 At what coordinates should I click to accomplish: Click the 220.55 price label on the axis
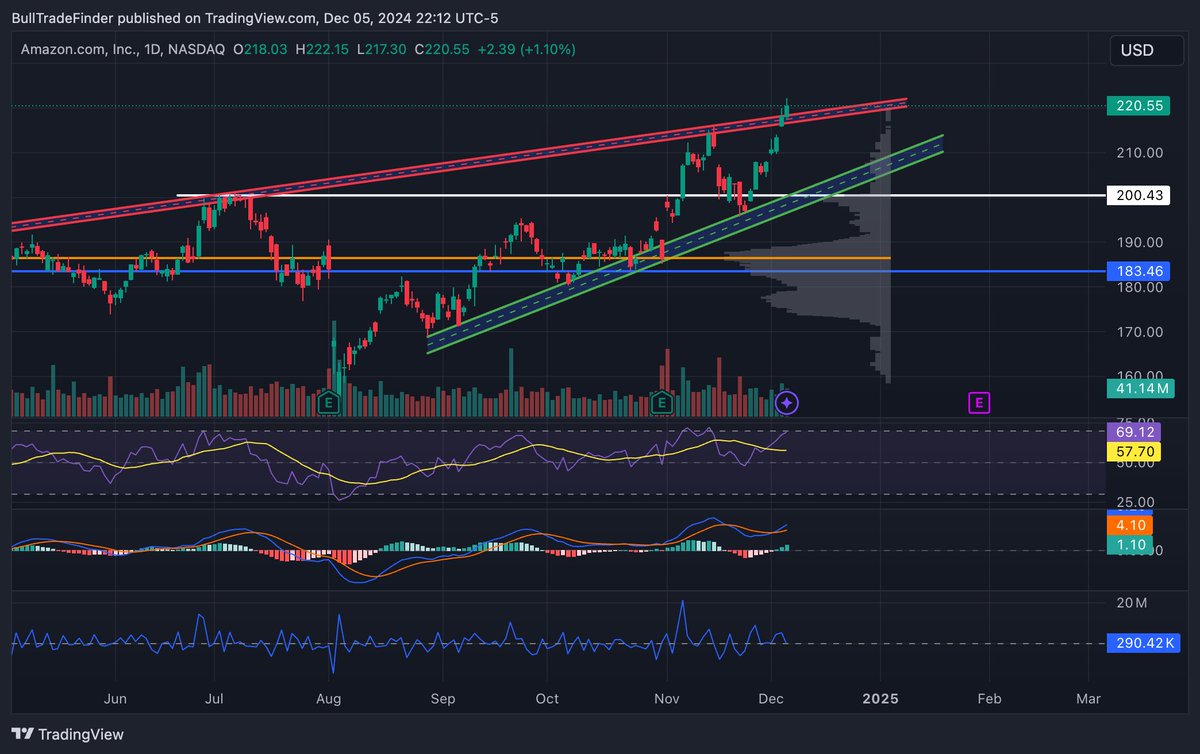(1136, 103)
